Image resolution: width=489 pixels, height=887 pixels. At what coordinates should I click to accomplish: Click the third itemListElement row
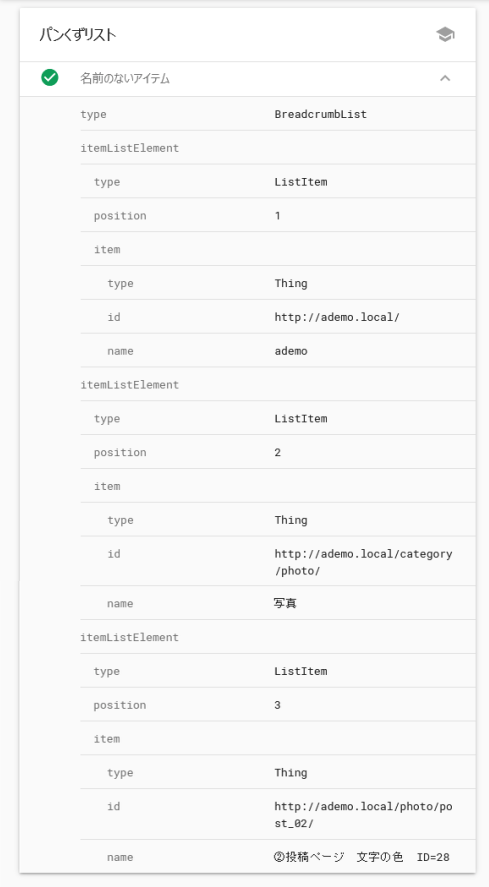pyautogui.click(x=277, y=637)
